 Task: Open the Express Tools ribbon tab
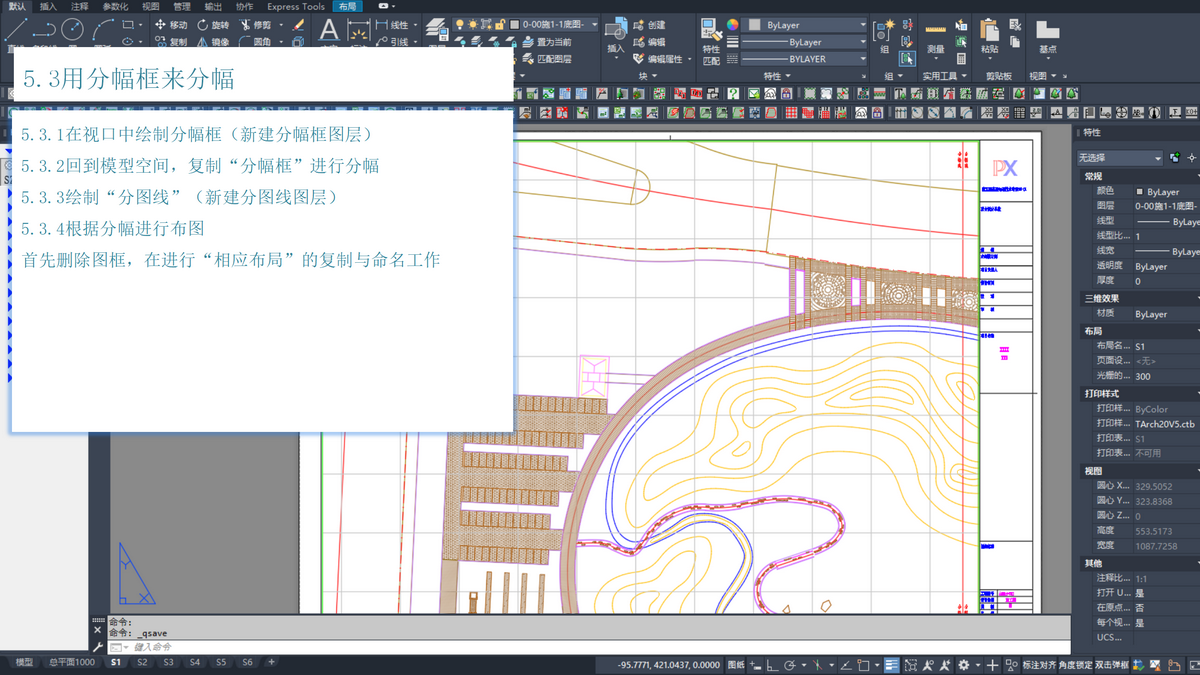coord(295,6)
